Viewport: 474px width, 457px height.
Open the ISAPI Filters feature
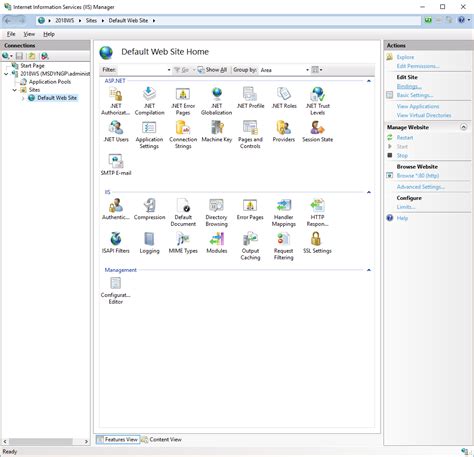[116, 243]
